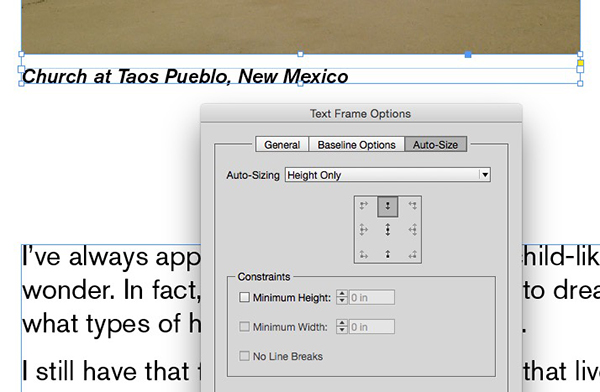
Task: Click the Auto-Sizing label
Action: (253, 175)
